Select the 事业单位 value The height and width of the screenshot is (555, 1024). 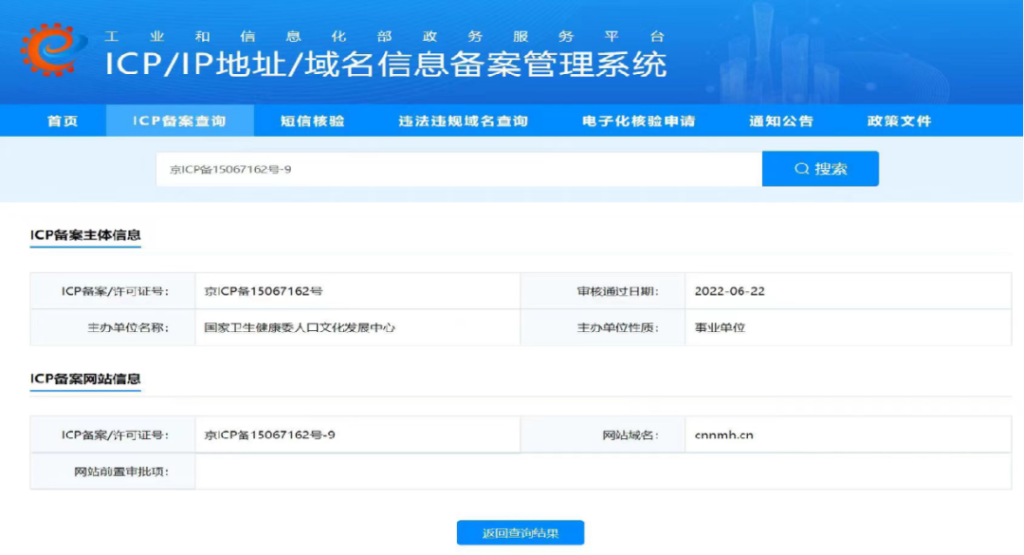(720, 327)
